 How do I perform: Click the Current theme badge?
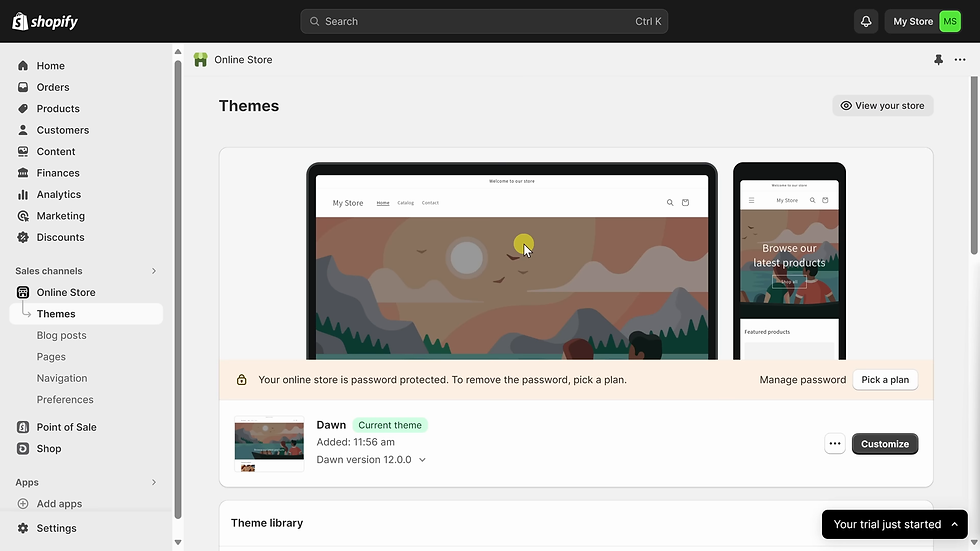click(x=390, y=425)
